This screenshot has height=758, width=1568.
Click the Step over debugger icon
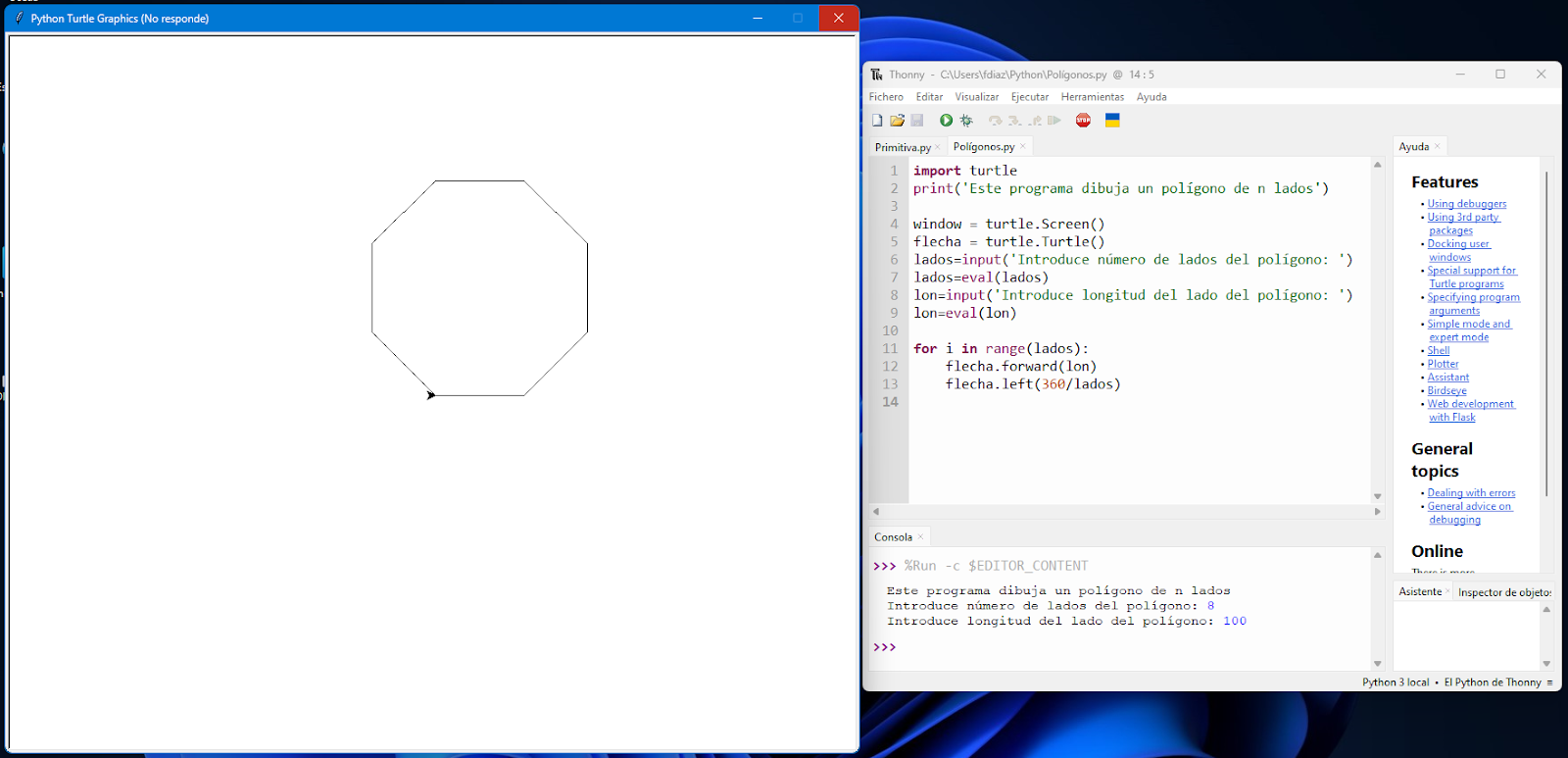coord(996,121)
